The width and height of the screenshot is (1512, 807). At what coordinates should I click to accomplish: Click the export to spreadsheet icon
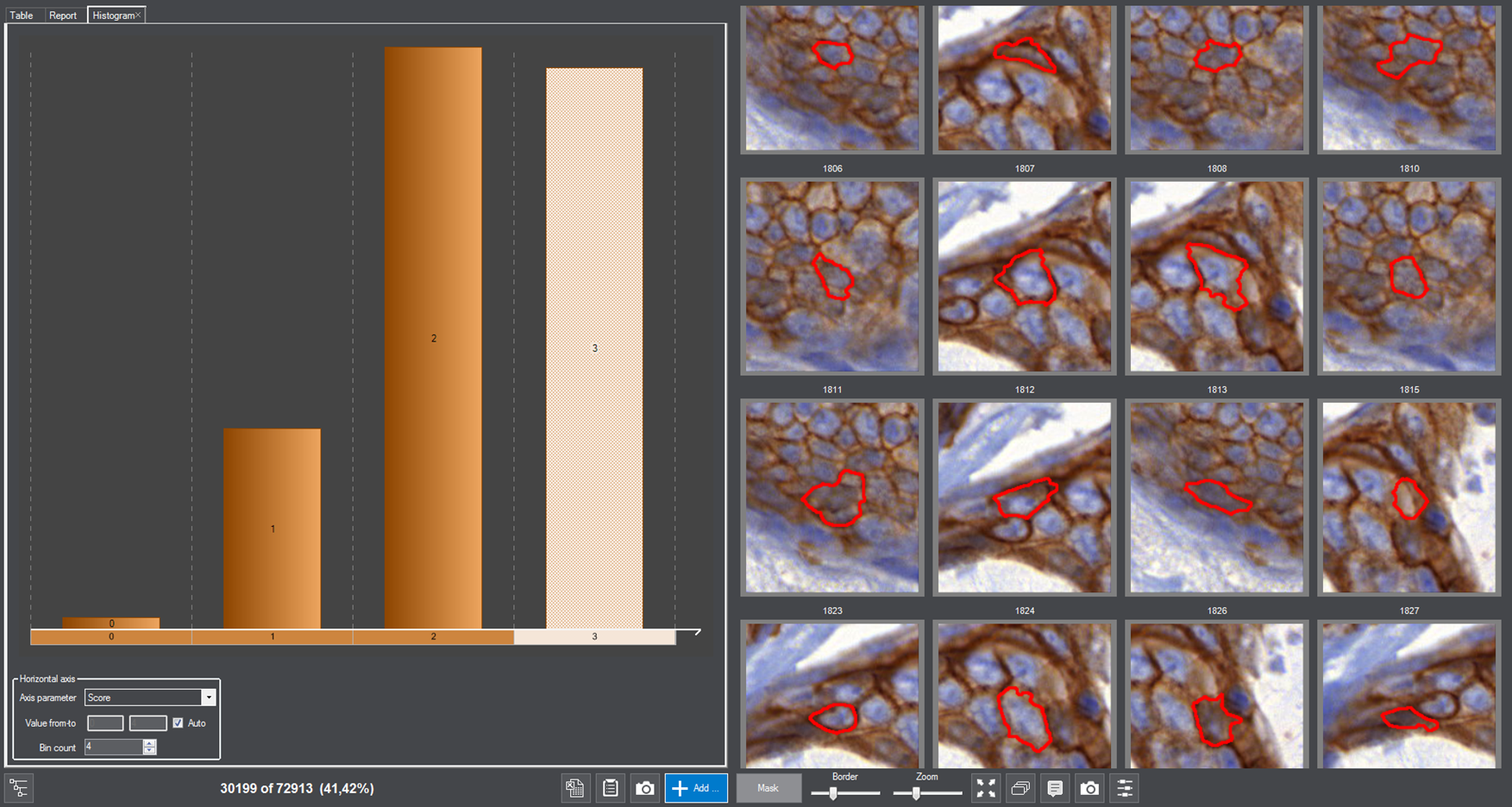(575, 788)
